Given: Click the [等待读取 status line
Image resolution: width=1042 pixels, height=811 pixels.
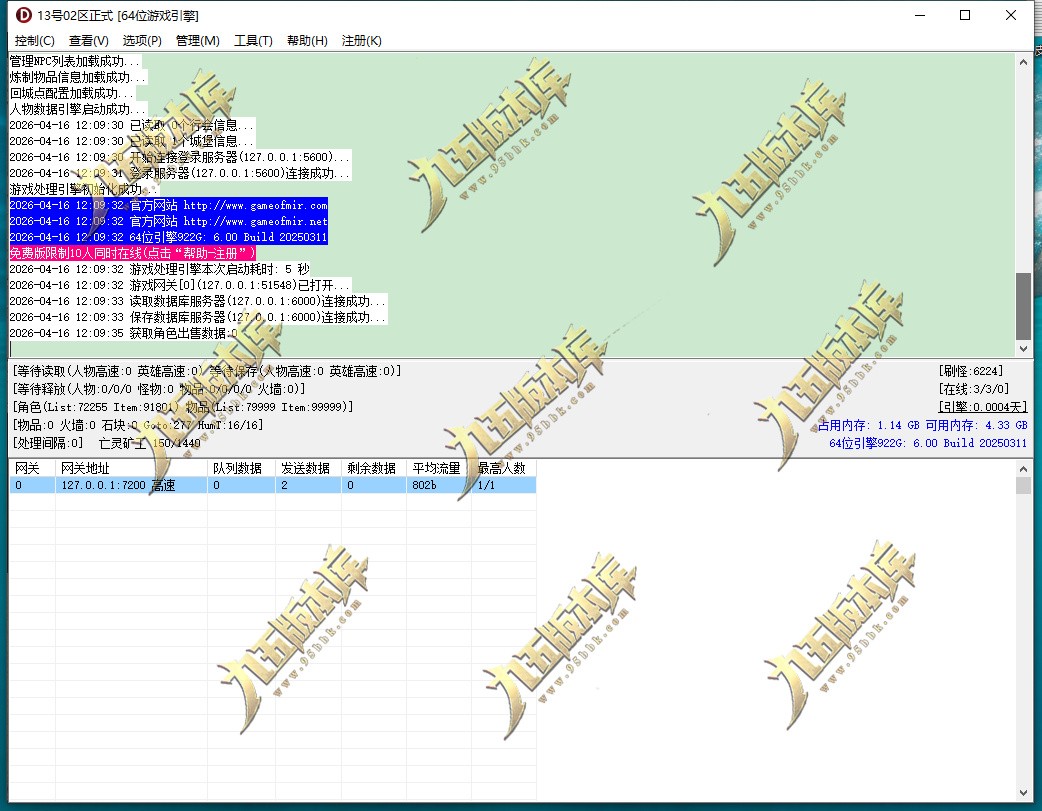Looking at the screenshot, I should coord(207,371).
